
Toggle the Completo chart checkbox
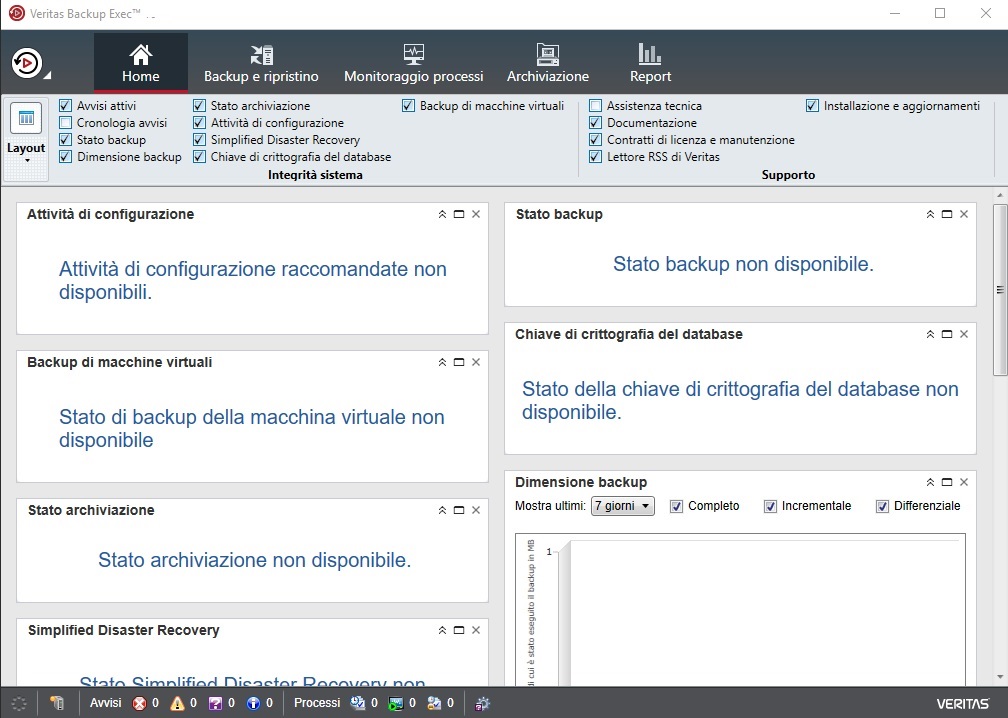[676, 507]
